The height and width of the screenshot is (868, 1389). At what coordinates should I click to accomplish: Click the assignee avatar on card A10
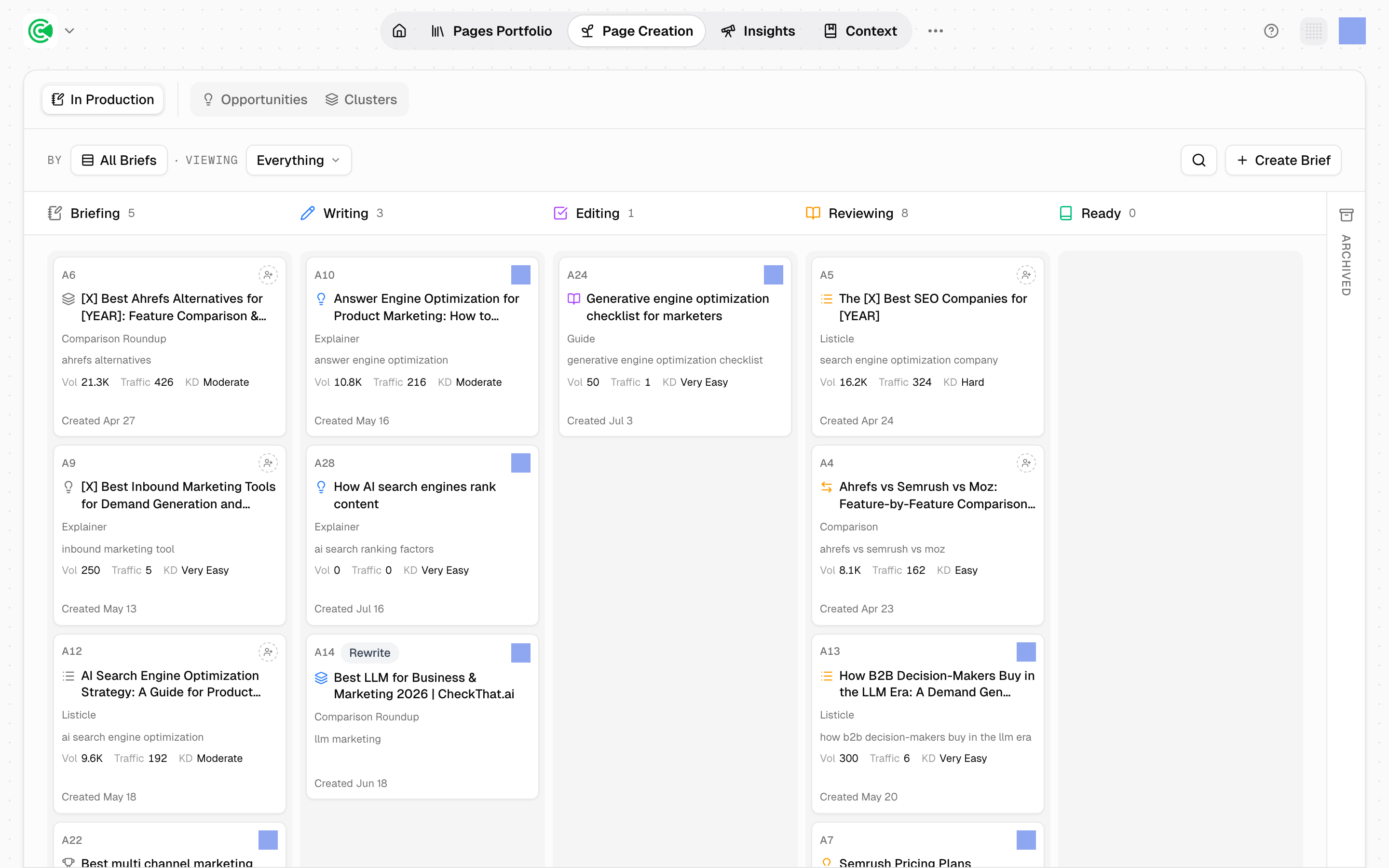520,275
